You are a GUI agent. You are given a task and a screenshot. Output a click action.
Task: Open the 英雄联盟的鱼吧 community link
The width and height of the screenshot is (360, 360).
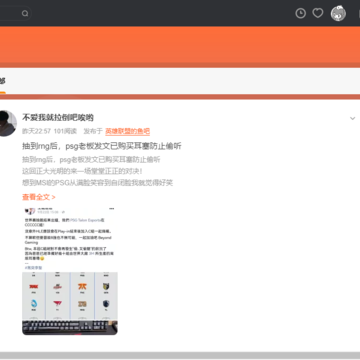pyautogui.click(x=128, y=131)
